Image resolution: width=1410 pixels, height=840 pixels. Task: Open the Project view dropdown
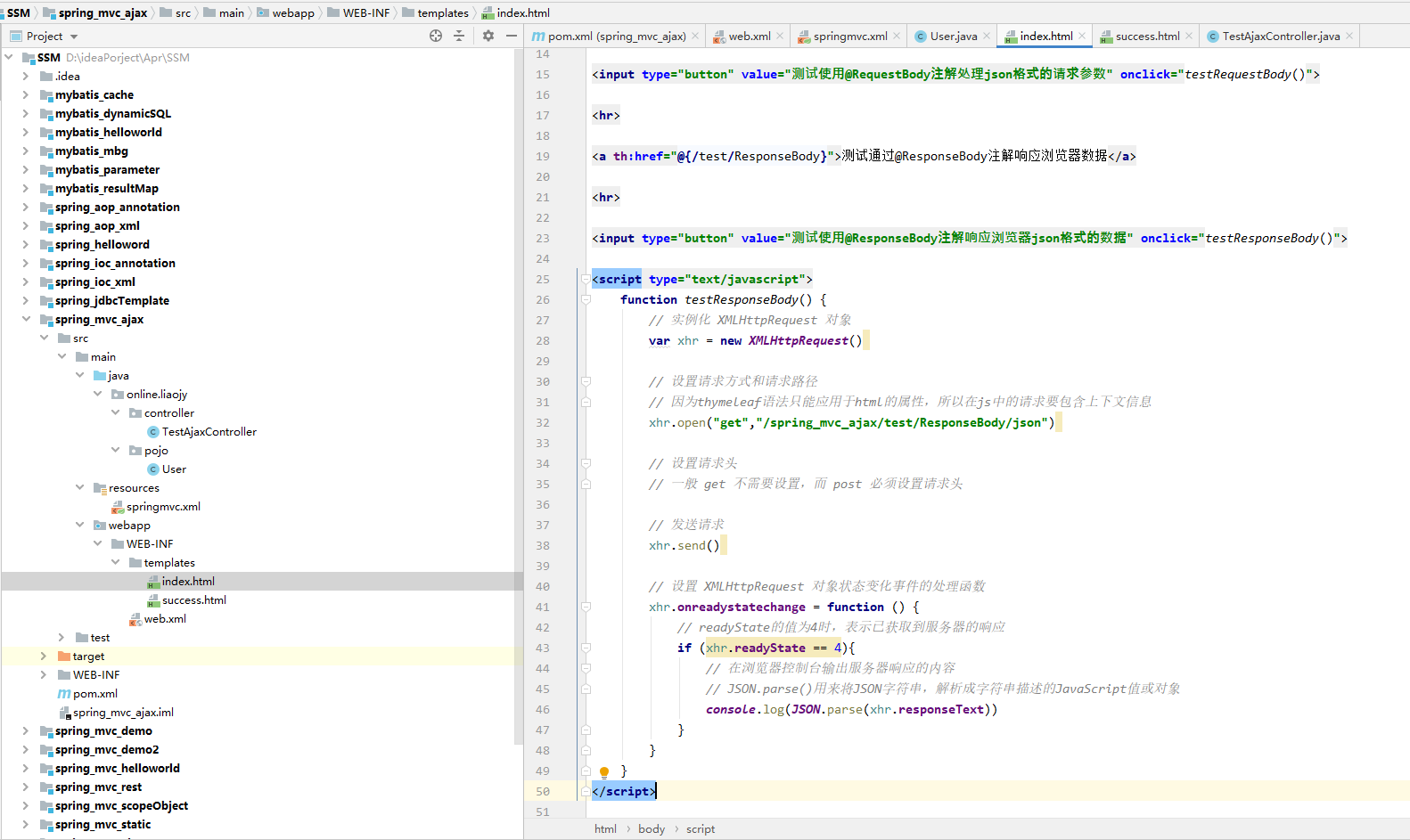(74, 37)
